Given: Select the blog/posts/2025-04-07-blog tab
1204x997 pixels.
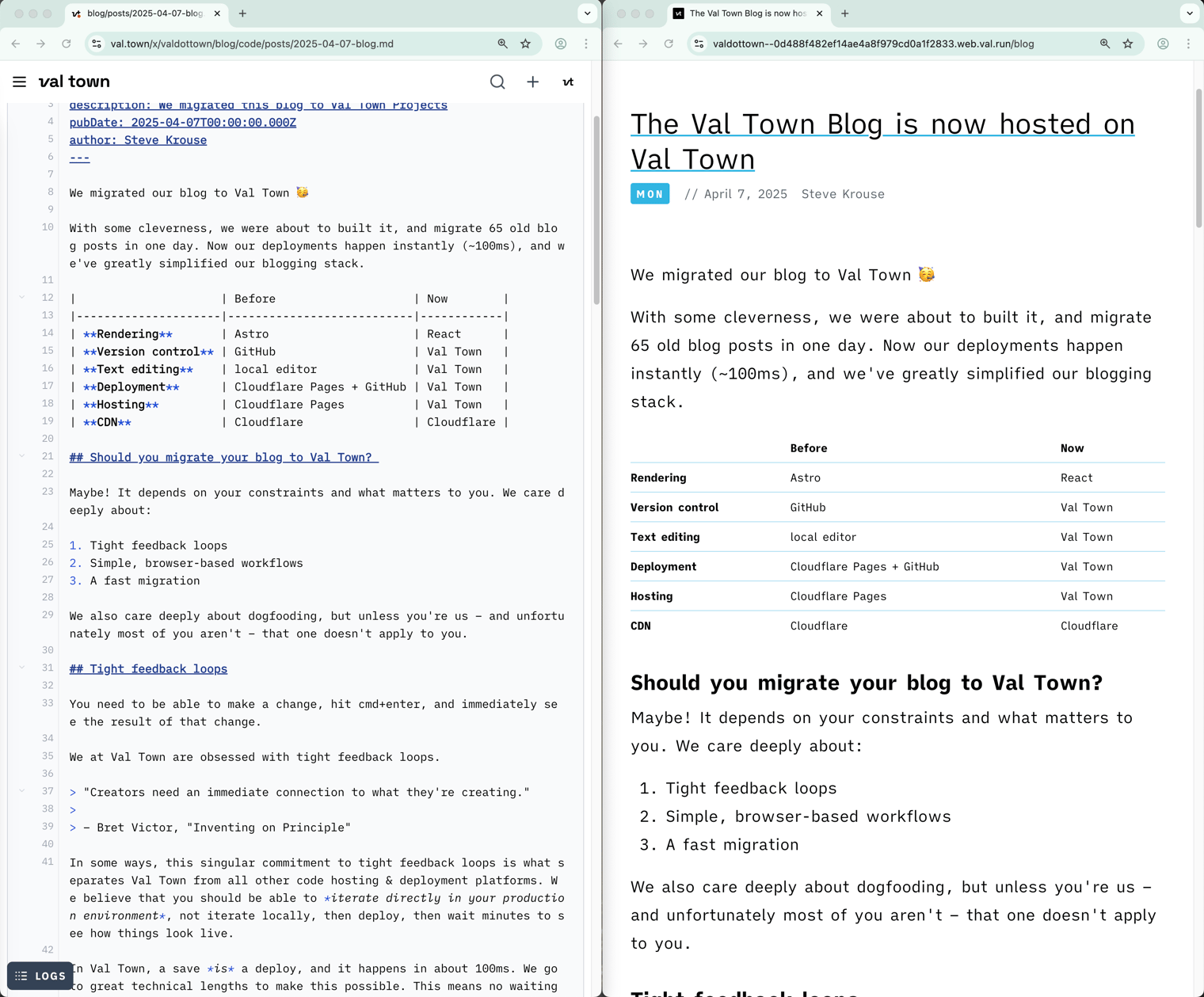Looking at the screenshot, I should click(x=146, y=13).
